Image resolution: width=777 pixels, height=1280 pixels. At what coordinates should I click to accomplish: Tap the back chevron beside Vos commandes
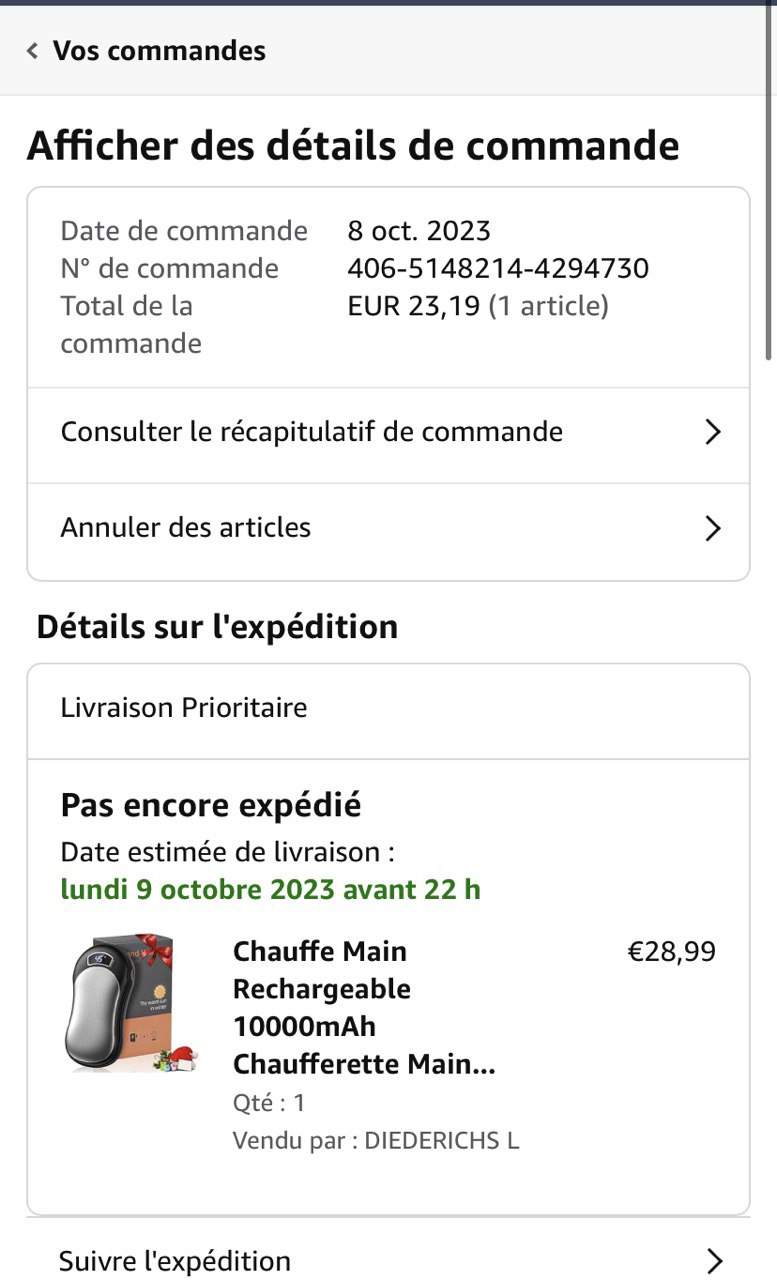point(33,51)
